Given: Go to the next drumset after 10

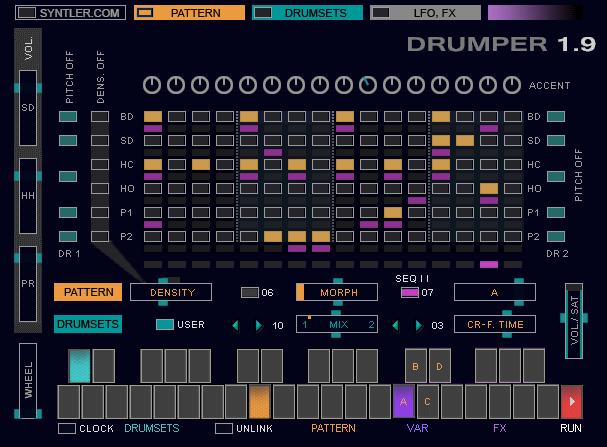Looking at the screenshot, I should coord(259,325).
